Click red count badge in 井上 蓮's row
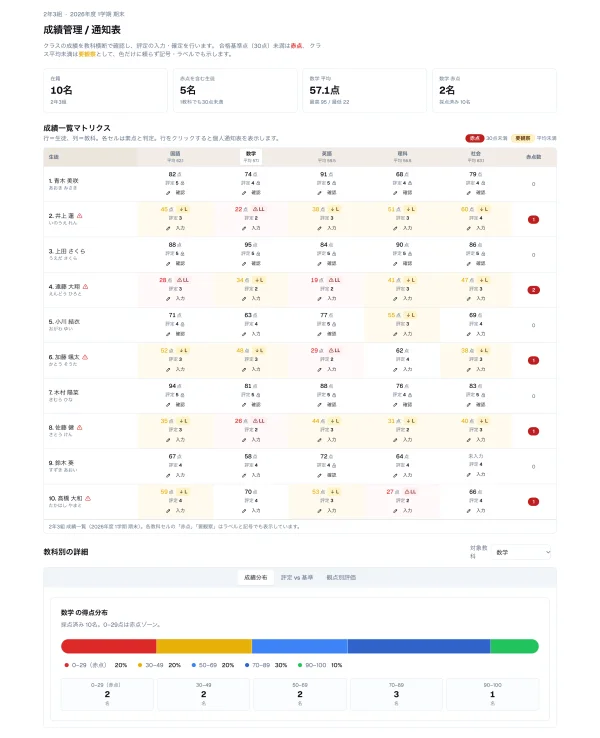Image resolution: width=600 pixels, height=738 pixels. 533,219
